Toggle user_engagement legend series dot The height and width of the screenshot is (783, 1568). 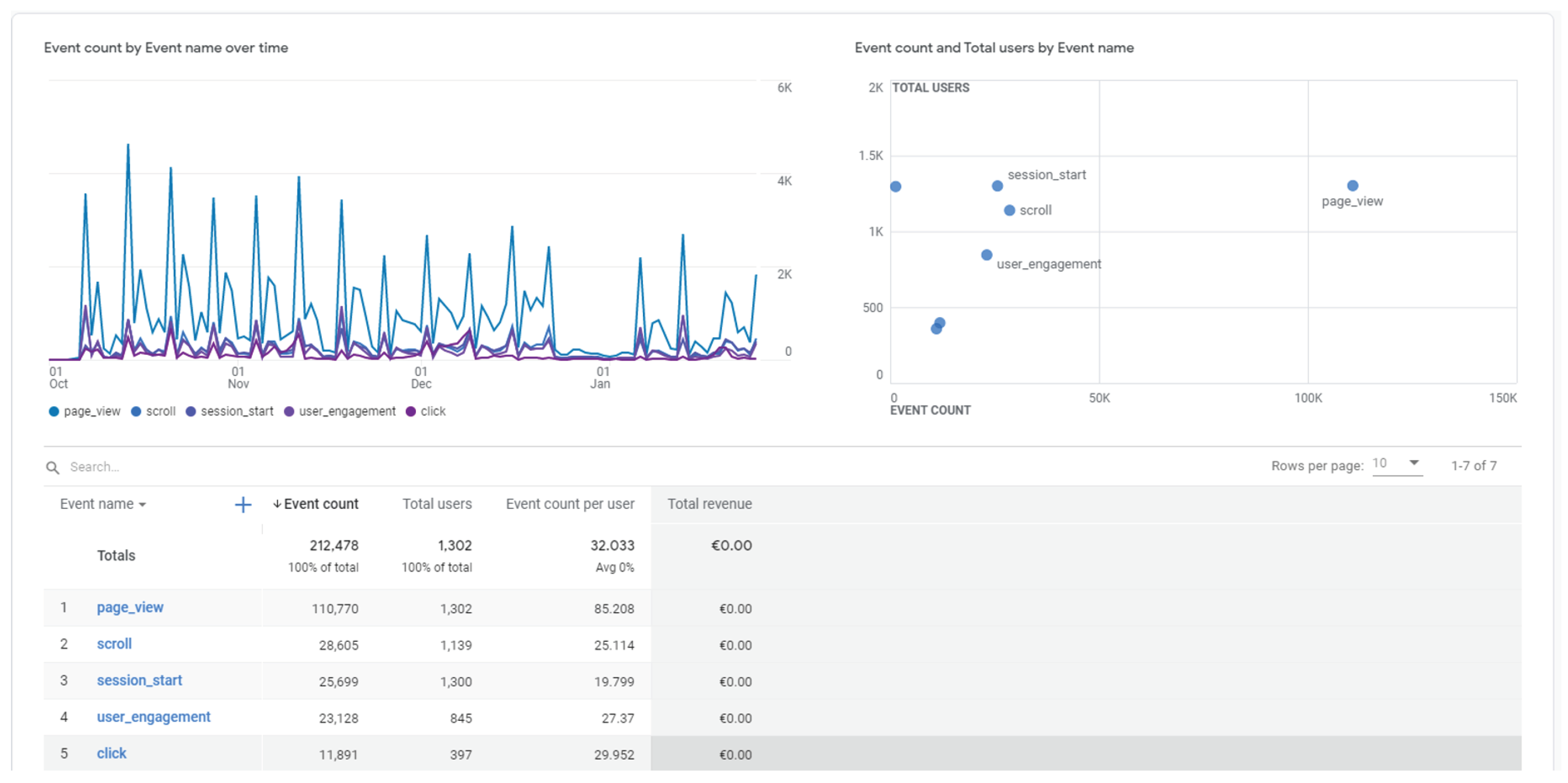click(289, 412)
